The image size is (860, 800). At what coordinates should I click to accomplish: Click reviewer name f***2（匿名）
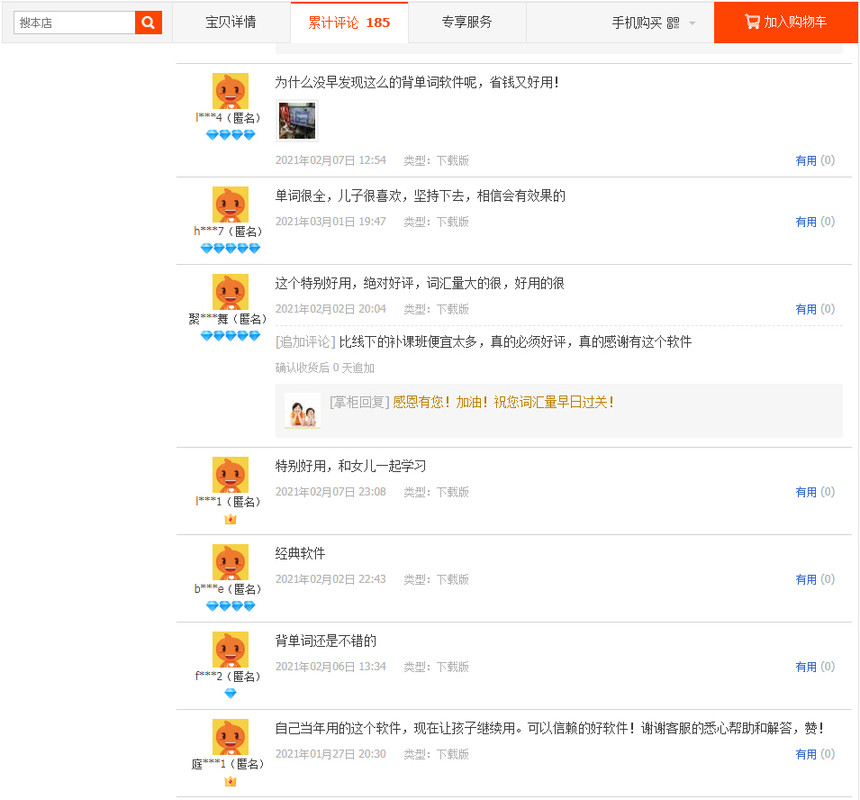pyautogui.click(x=229, y=677)
